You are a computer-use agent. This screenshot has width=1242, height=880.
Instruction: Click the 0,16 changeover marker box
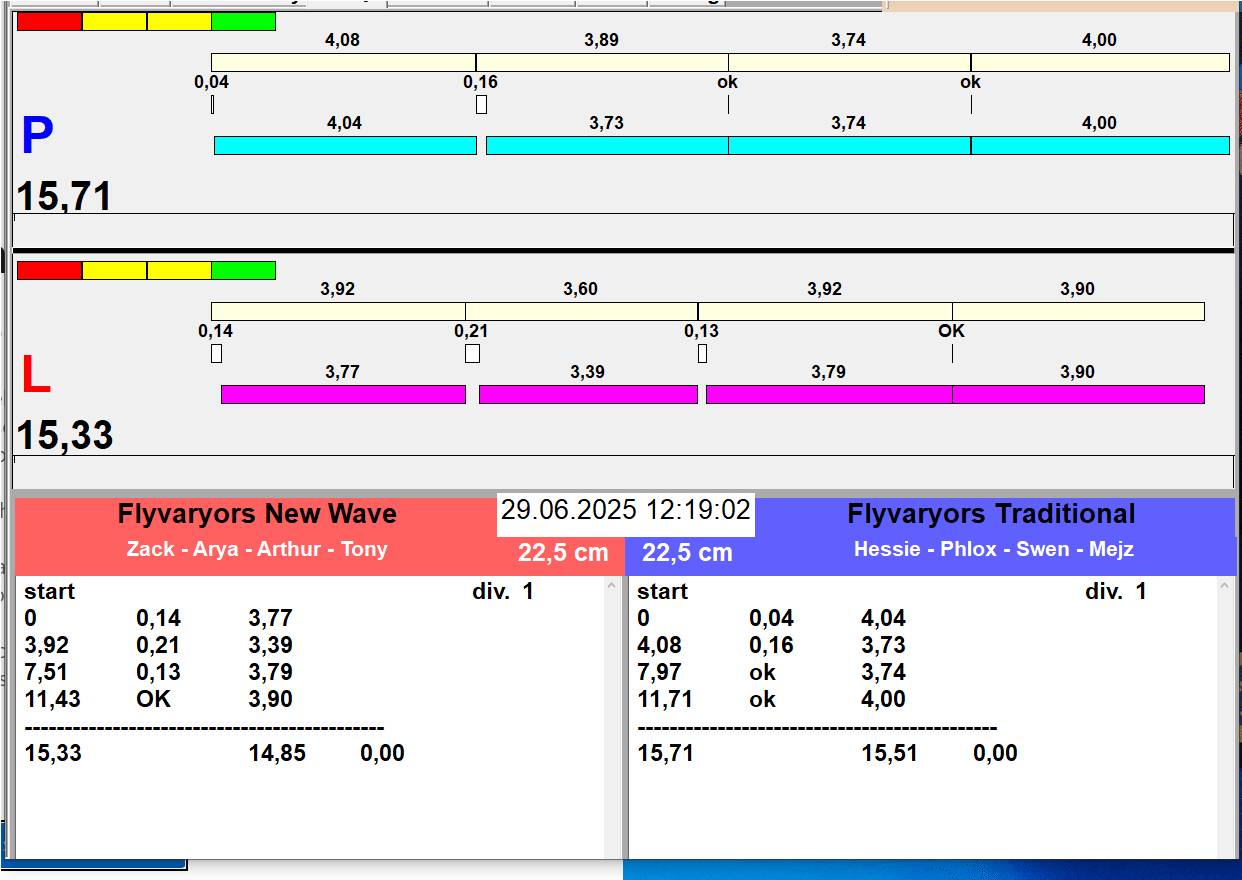coord(481,104)
